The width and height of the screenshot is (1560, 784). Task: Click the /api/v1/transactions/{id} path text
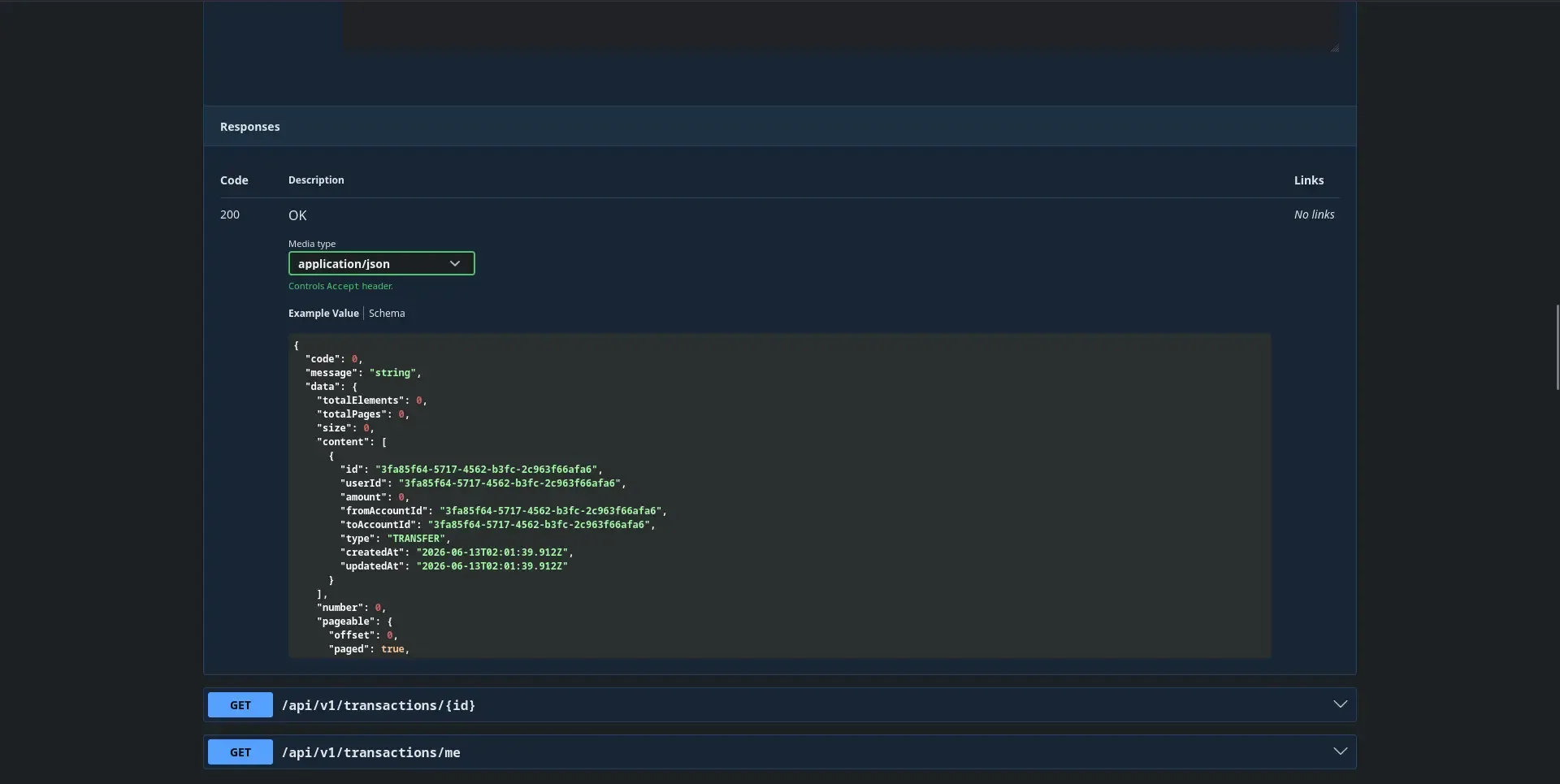[x=379, y=705]
